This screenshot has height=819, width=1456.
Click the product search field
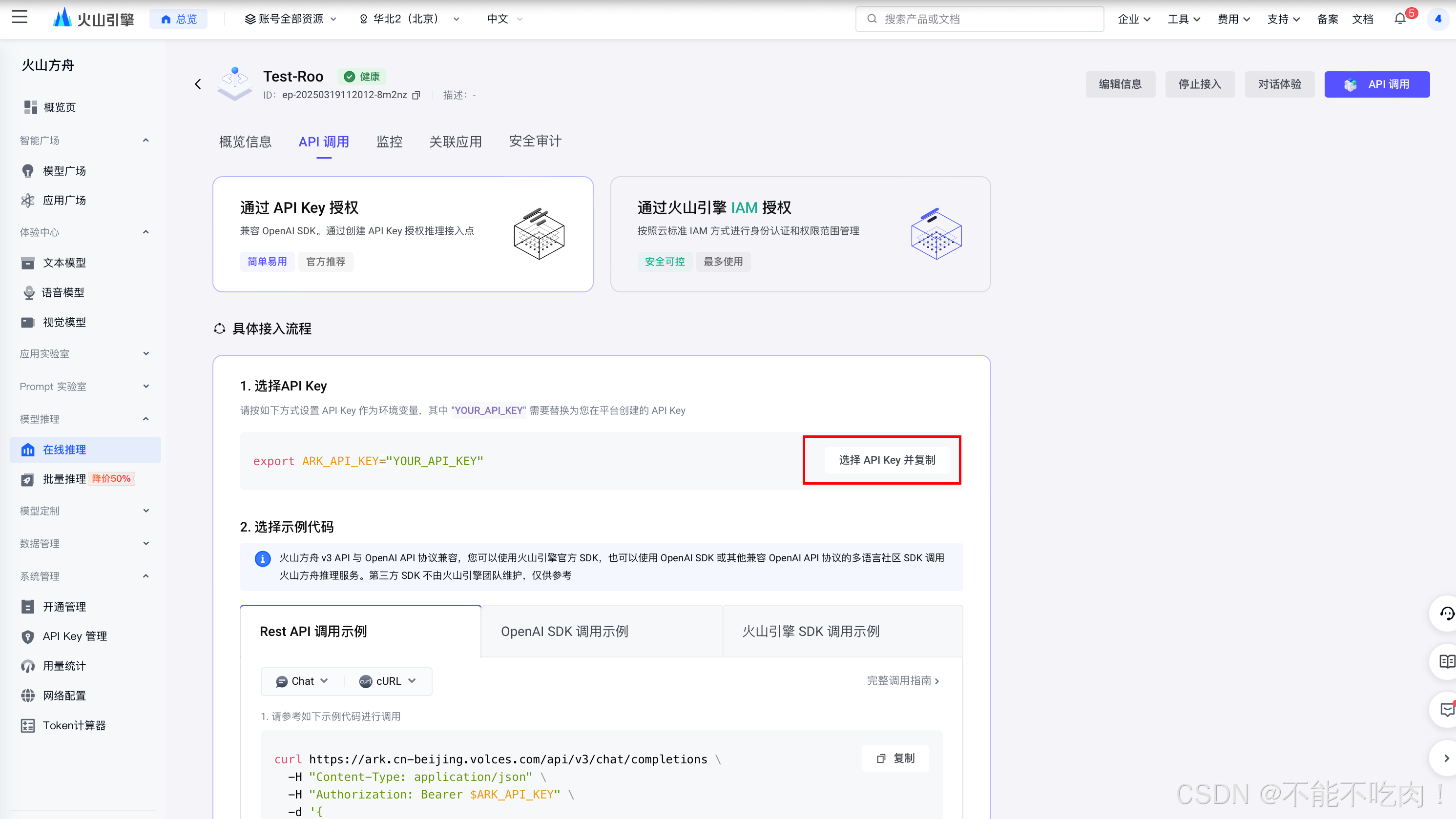(979, 19)
